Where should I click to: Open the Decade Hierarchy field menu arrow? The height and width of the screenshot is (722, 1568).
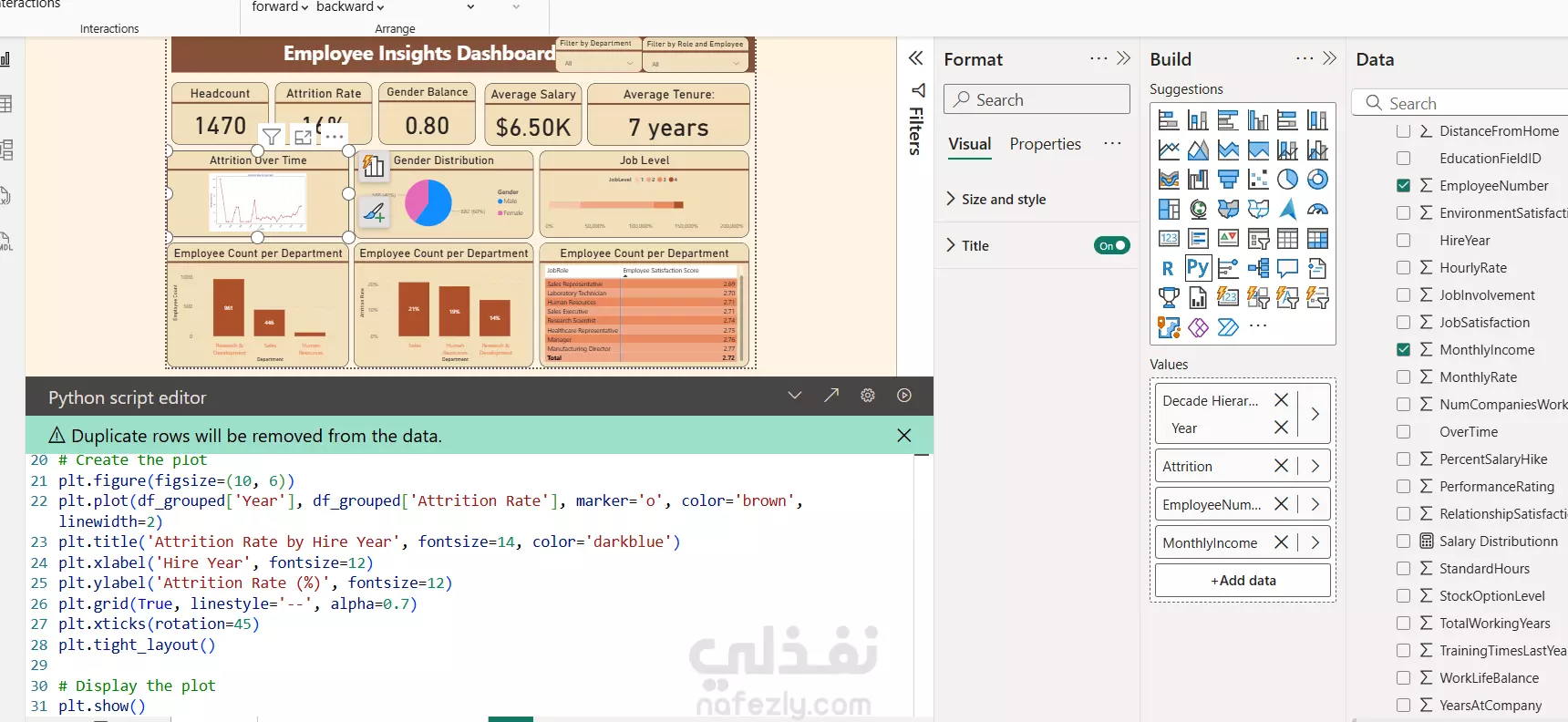tap(1315, 414)
